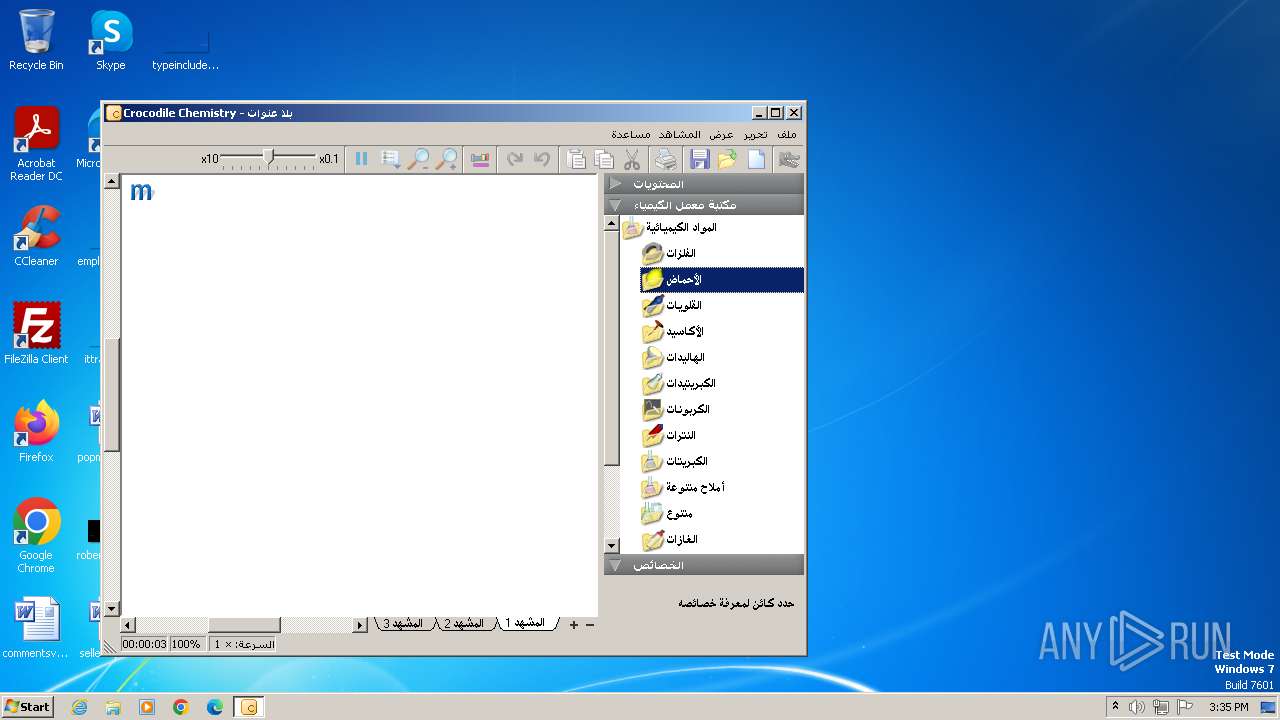Viewport: 1280px width, 720px height.
Task: Open the متنوع folder
Action: [668, 514]
